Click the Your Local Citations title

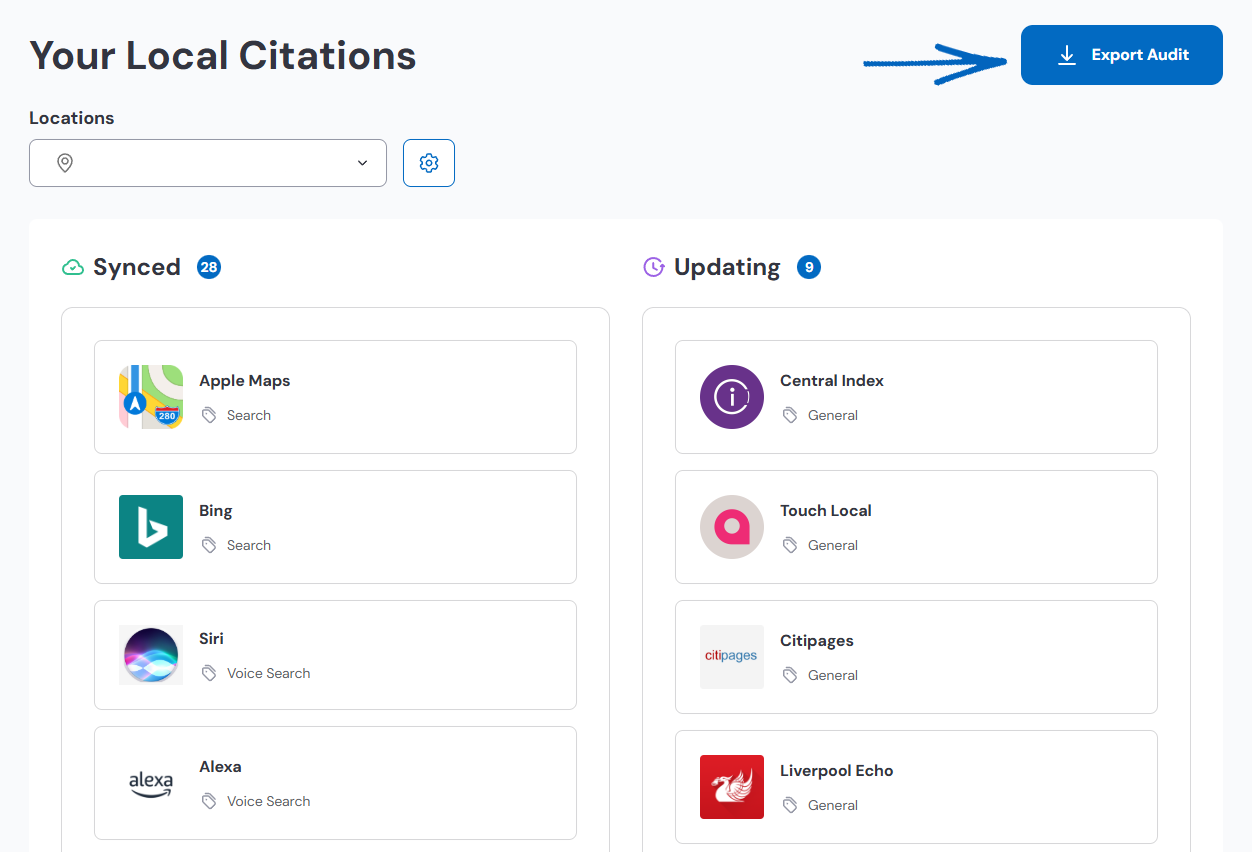click(223, 55)
